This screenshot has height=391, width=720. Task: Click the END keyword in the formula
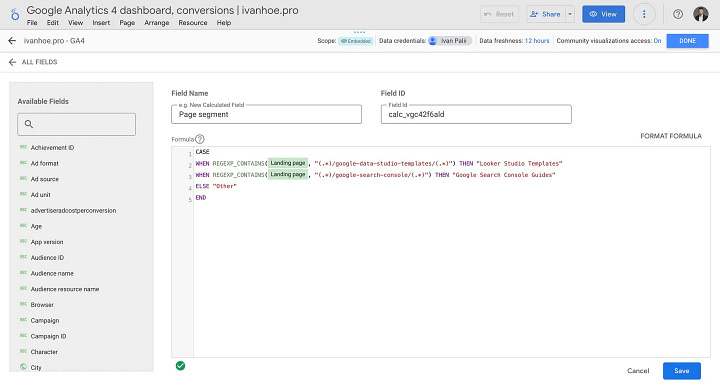point(201,198)
